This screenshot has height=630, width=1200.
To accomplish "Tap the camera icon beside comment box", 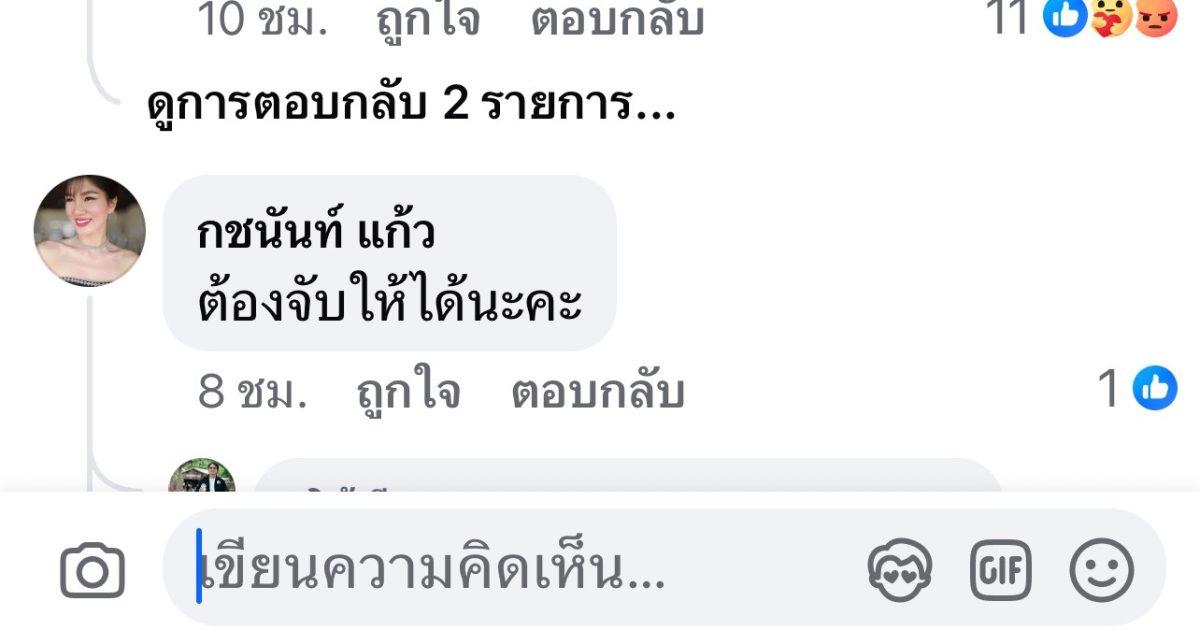I will [x=92, y=571].
